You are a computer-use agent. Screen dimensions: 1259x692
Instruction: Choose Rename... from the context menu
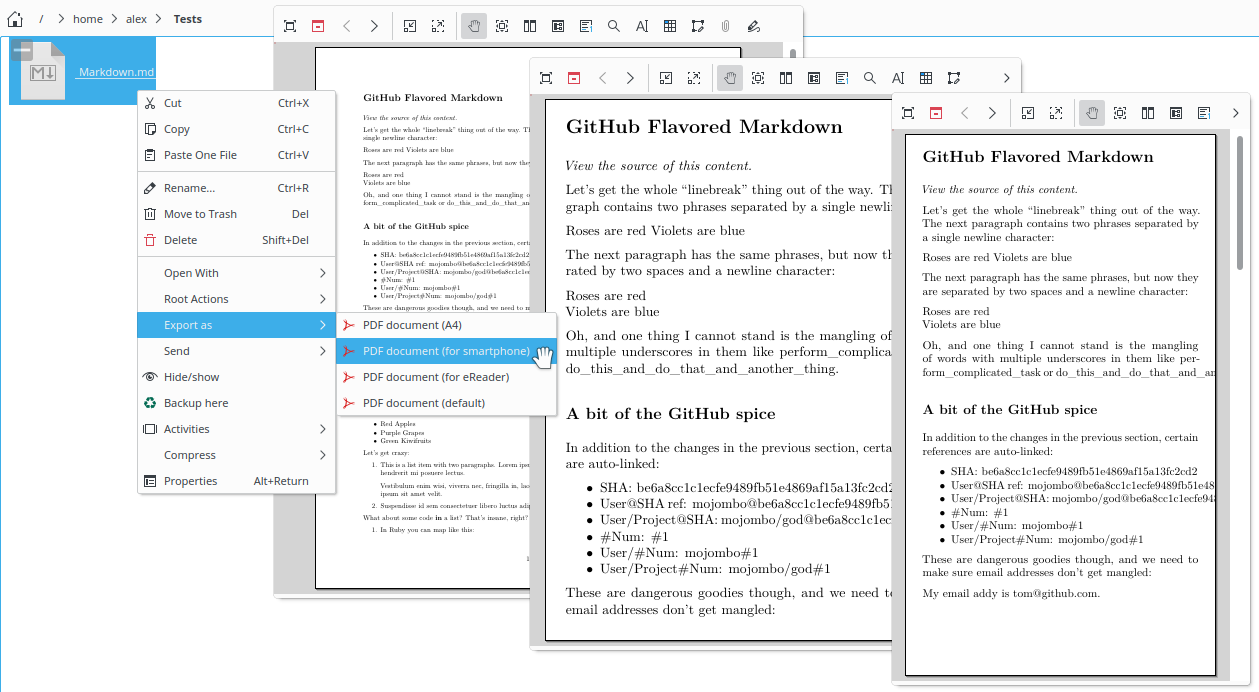[236, 188]
